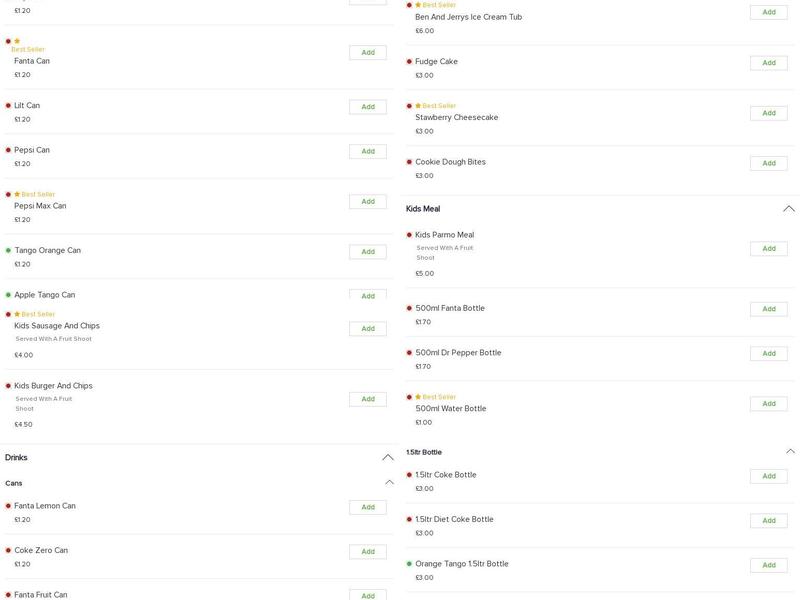Add Fanta Can to order

[367, 52]
